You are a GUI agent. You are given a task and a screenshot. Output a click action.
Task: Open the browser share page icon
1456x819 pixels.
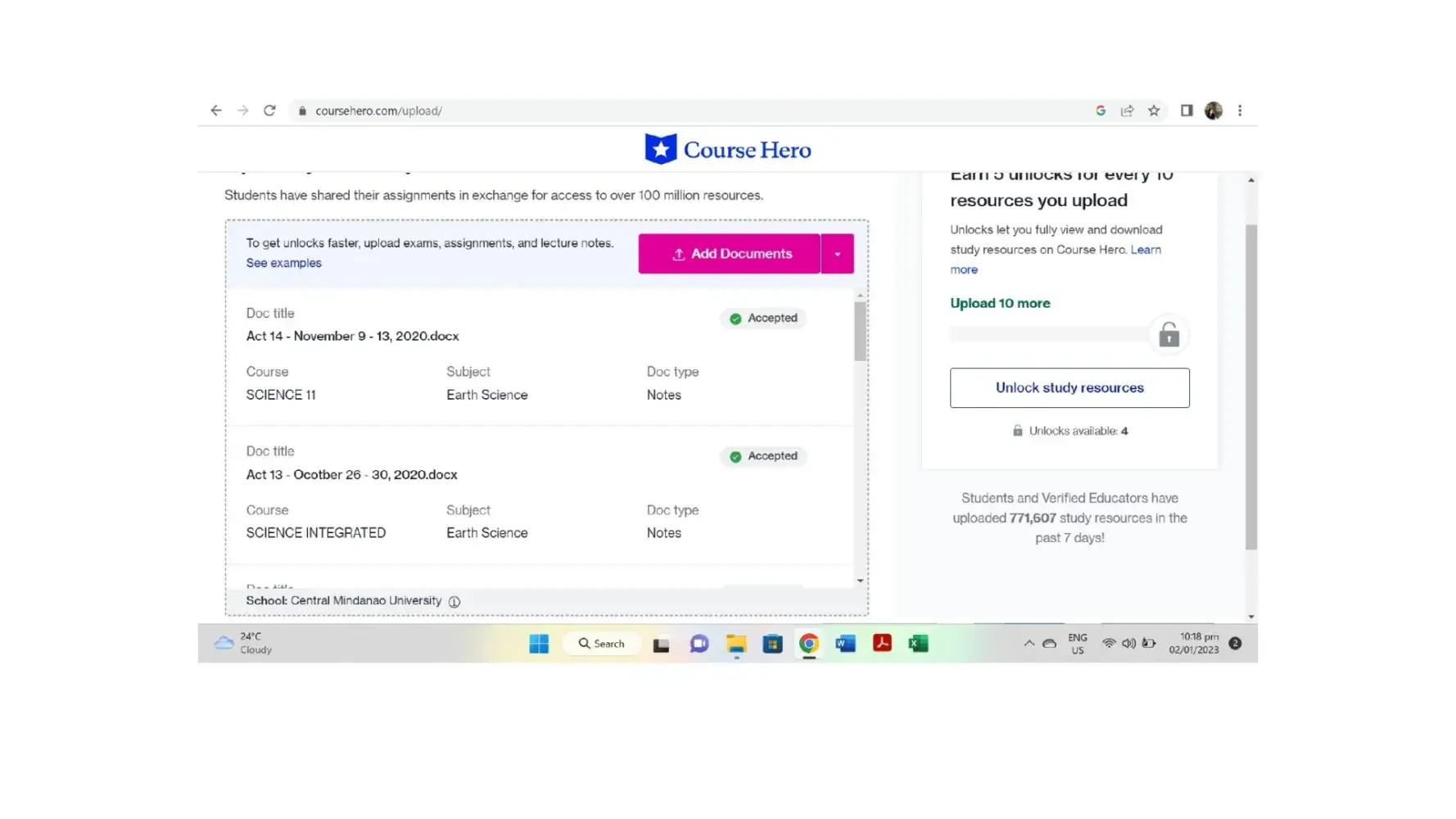point(1127,111)
